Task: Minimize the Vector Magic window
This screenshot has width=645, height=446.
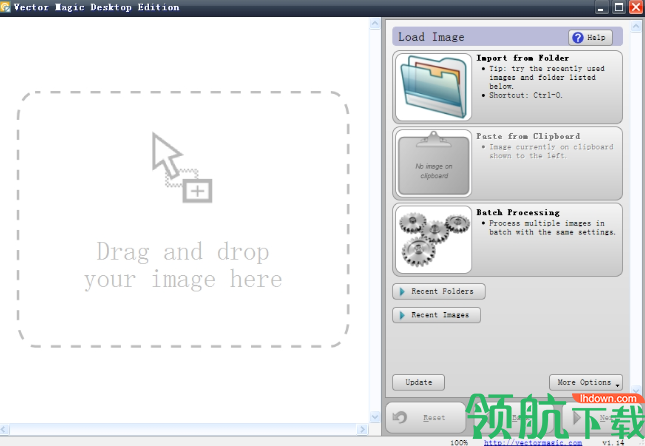Action: click(601, 7)
